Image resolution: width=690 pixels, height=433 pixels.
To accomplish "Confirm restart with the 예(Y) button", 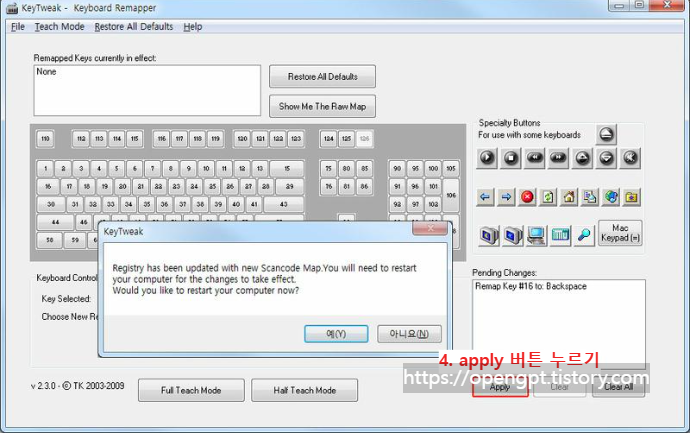I will [336, 334].
